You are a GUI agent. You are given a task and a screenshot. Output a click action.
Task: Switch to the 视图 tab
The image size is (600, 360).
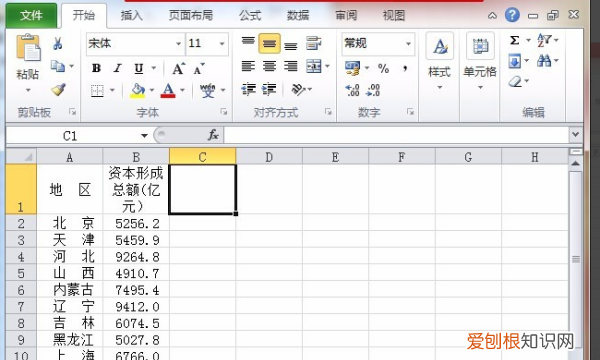click(394, 16)
